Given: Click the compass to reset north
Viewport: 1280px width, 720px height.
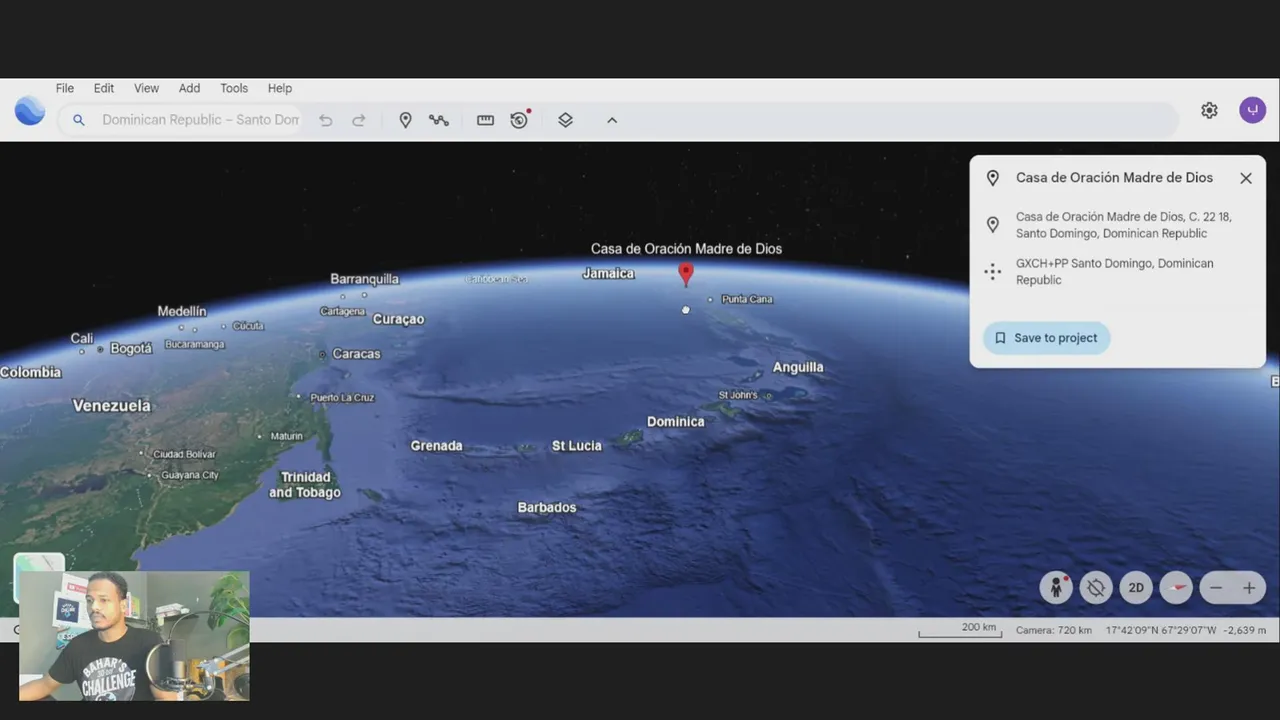Looking at the screenshot, I should click(1176, 588).
